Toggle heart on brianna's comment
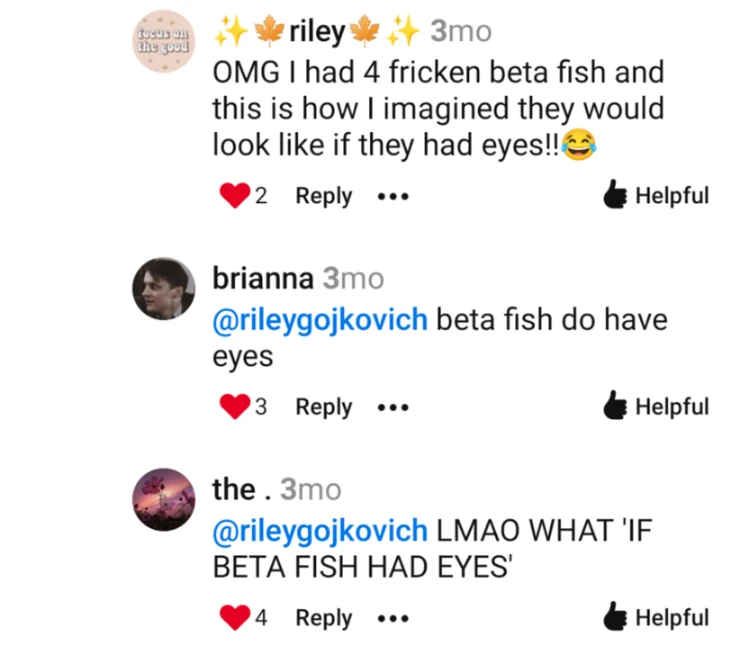The height and width of the screenshot is (648, 755). pos(233,407)
